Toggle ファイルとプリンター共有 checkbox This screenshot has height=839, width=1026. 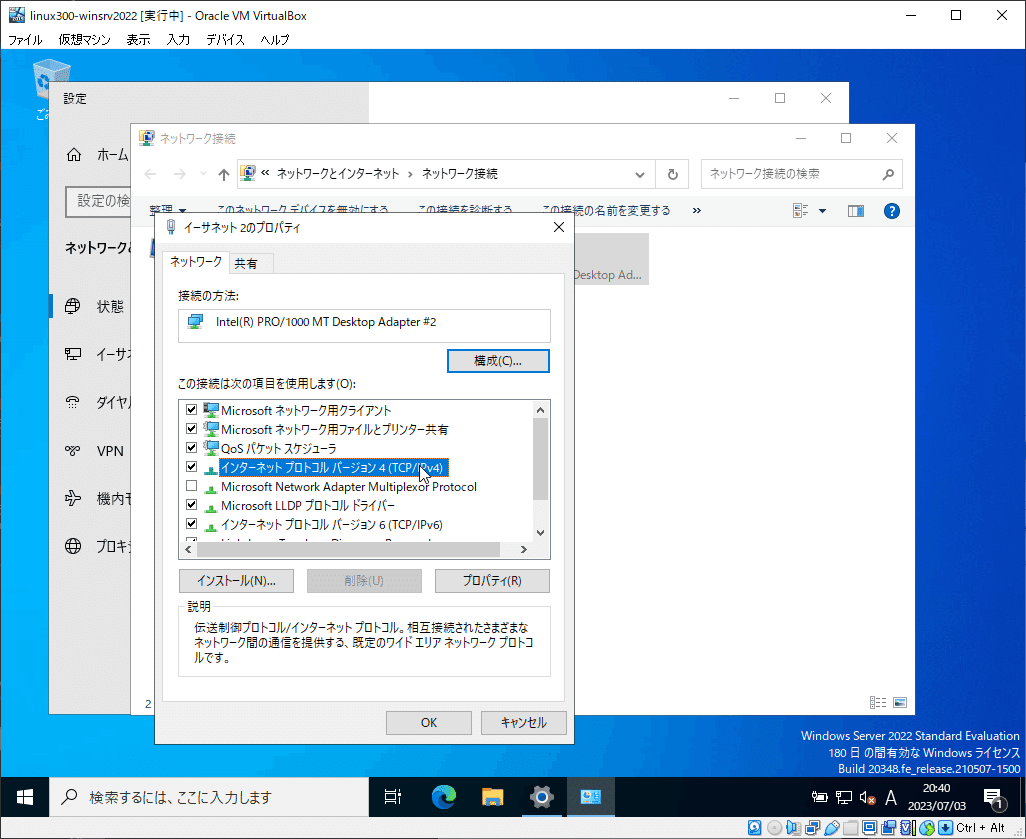point(191,429)
